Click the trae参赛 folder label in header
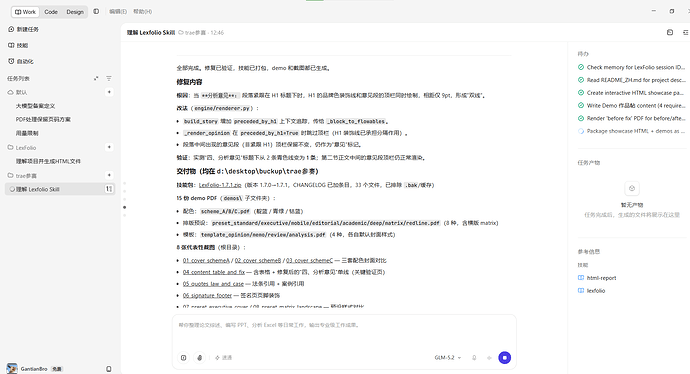The height and width of the screenshot is (374, 690). coord(192,33)
